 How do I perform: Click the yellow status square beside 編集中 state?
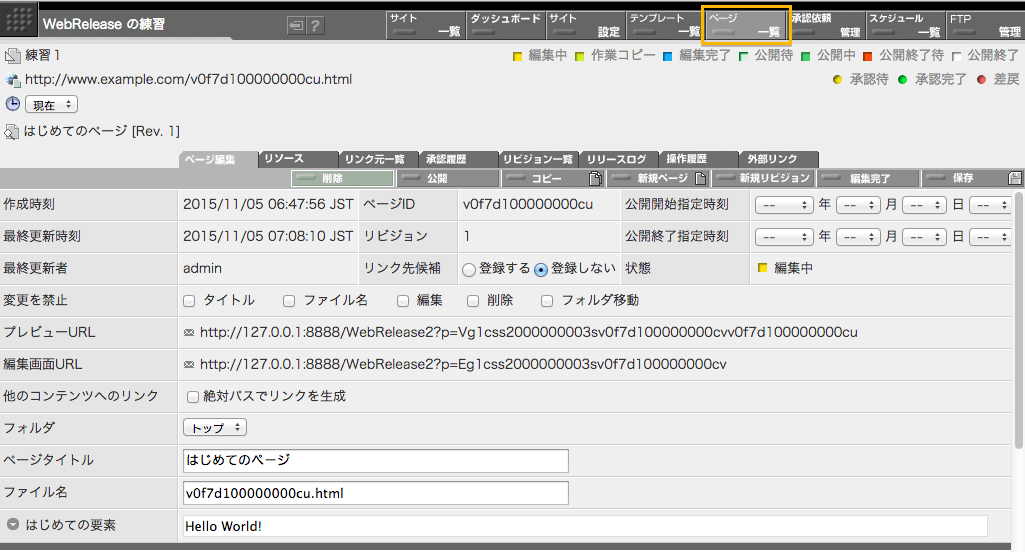point(762,267)
